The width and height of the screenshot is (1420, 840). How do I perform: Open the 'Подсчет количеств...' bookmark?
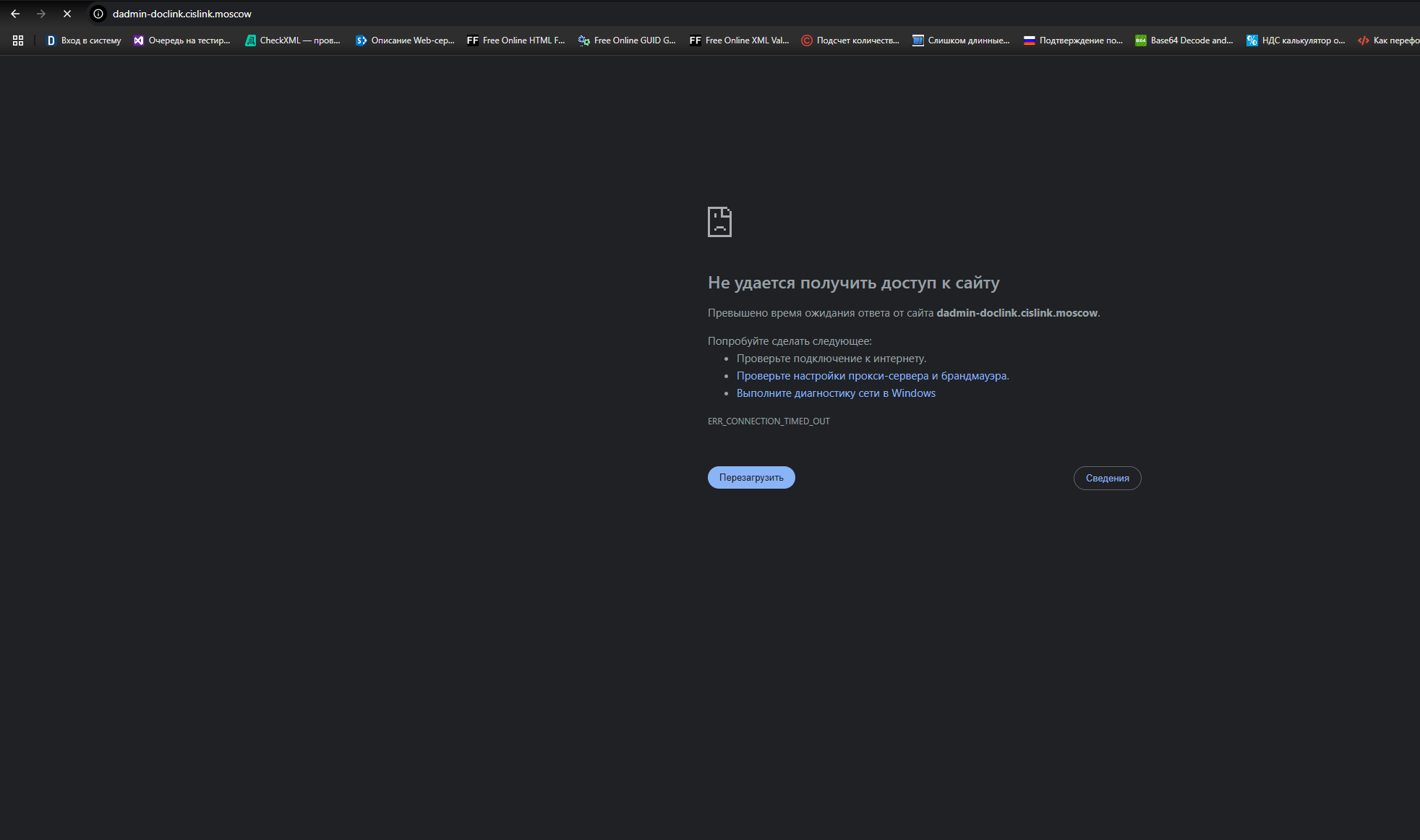click(850, 40)
